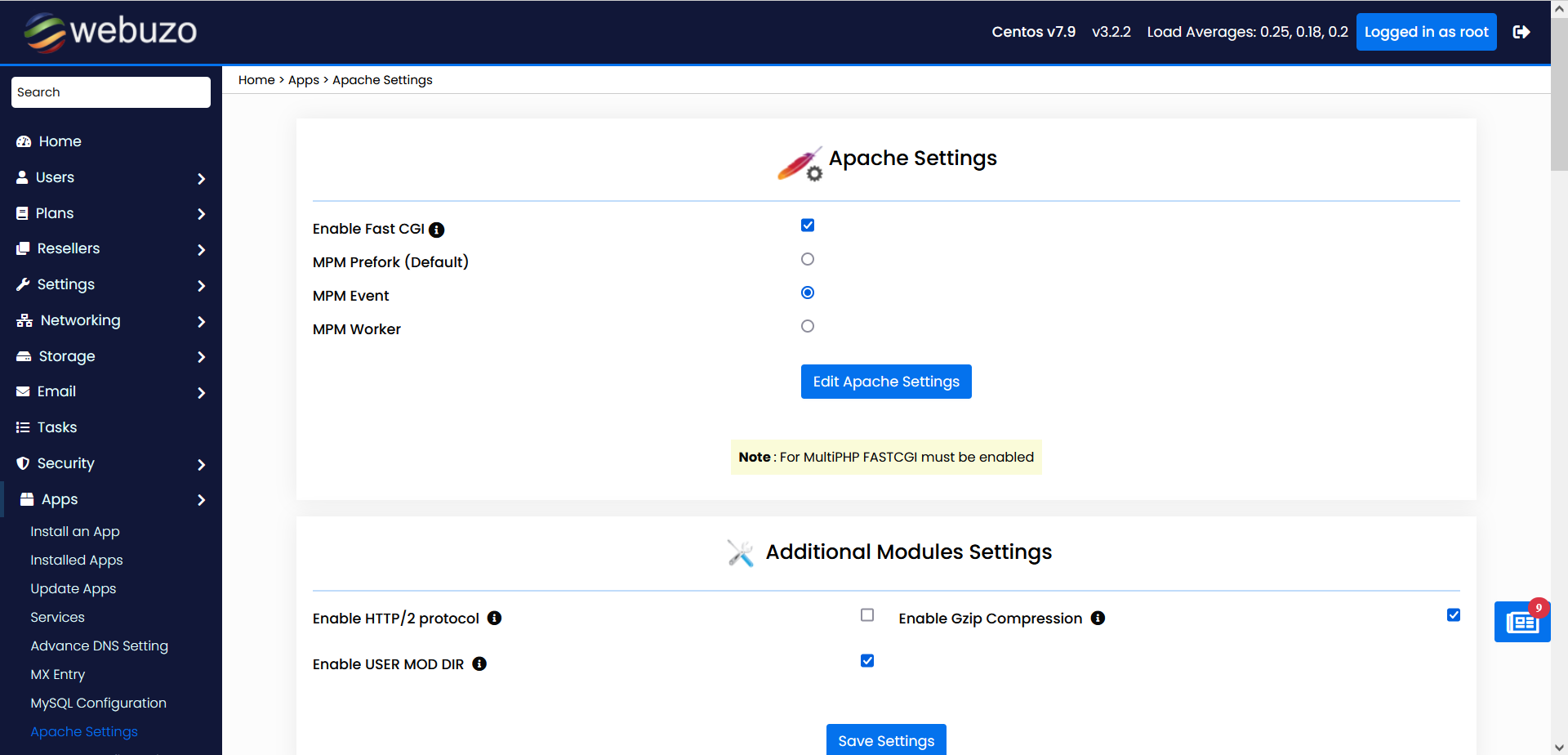Click the sidebar Search input field

(111, 92)
